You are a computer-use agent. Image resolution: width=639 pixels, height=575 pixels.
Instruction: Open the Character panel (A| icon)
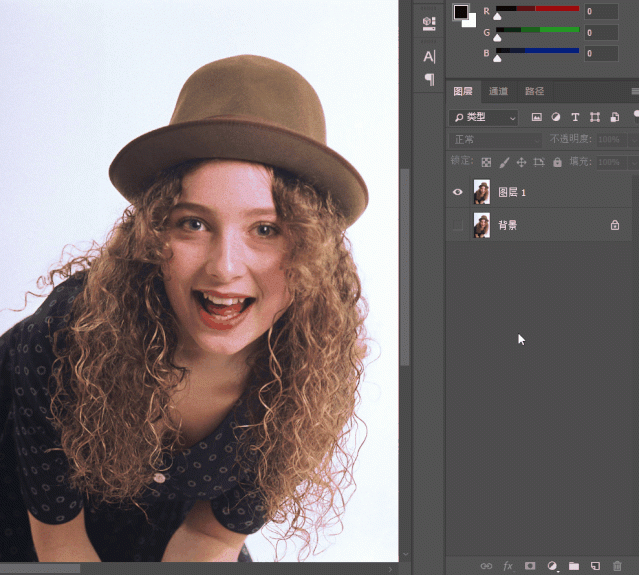pyautogui.click(x=429, y=56)
